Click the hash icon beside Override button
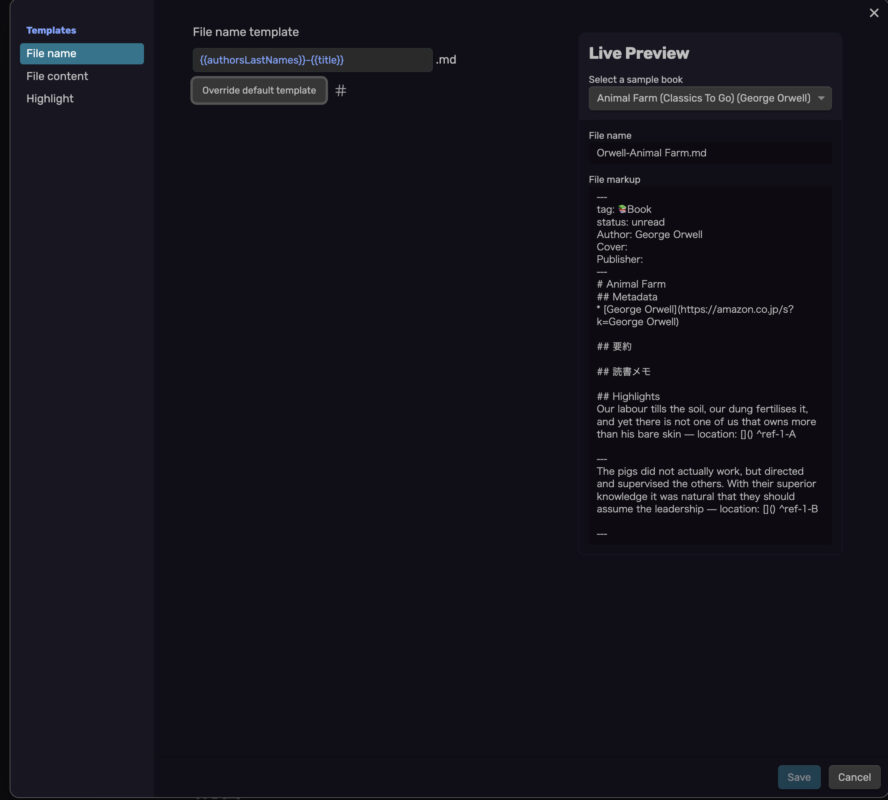Image resolution: width=888 pixels, height=800 pixels. click(341, 91)
